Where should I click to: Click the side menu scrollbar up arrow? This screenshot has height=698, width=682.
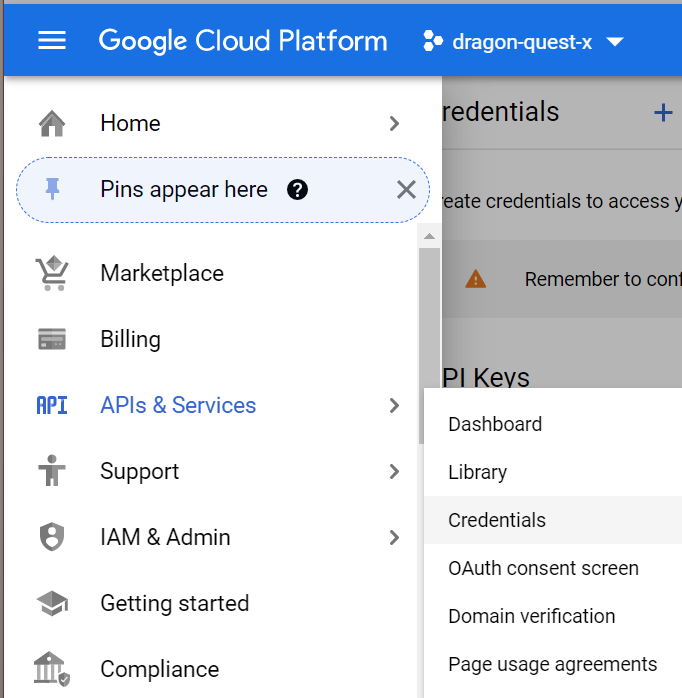pos(429,236)
